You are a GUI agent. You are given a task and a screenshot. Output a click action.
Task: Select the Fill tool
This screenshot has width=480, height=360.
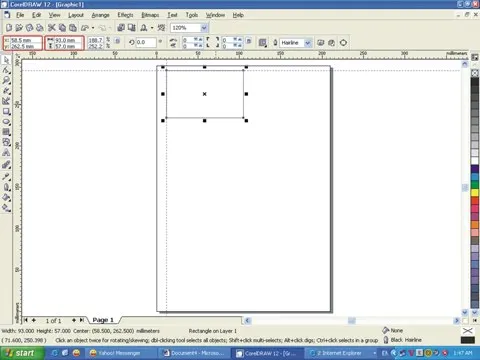tap(6, 198)
